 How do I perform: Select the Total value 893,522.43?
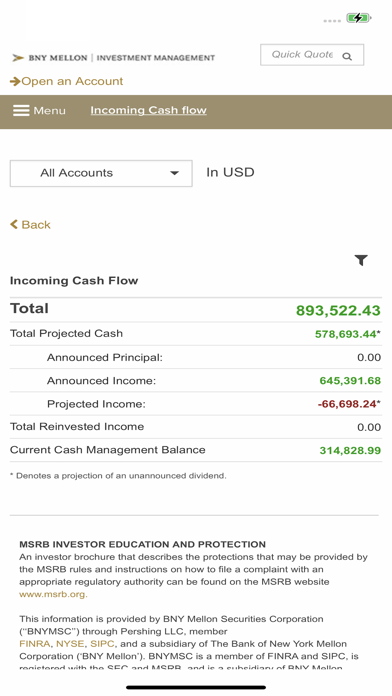[338, 310]
